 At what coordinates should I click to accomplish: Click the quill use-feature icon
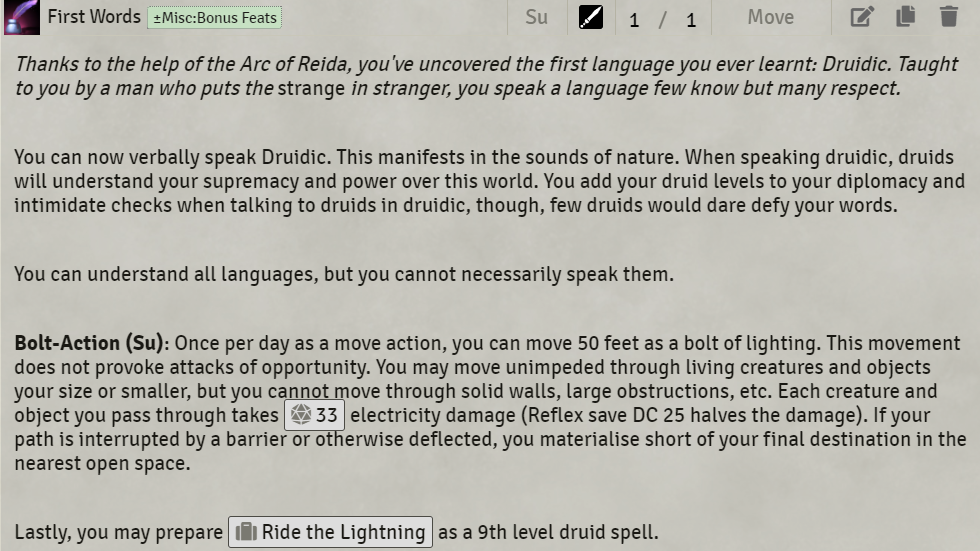[x=591, y=17]
